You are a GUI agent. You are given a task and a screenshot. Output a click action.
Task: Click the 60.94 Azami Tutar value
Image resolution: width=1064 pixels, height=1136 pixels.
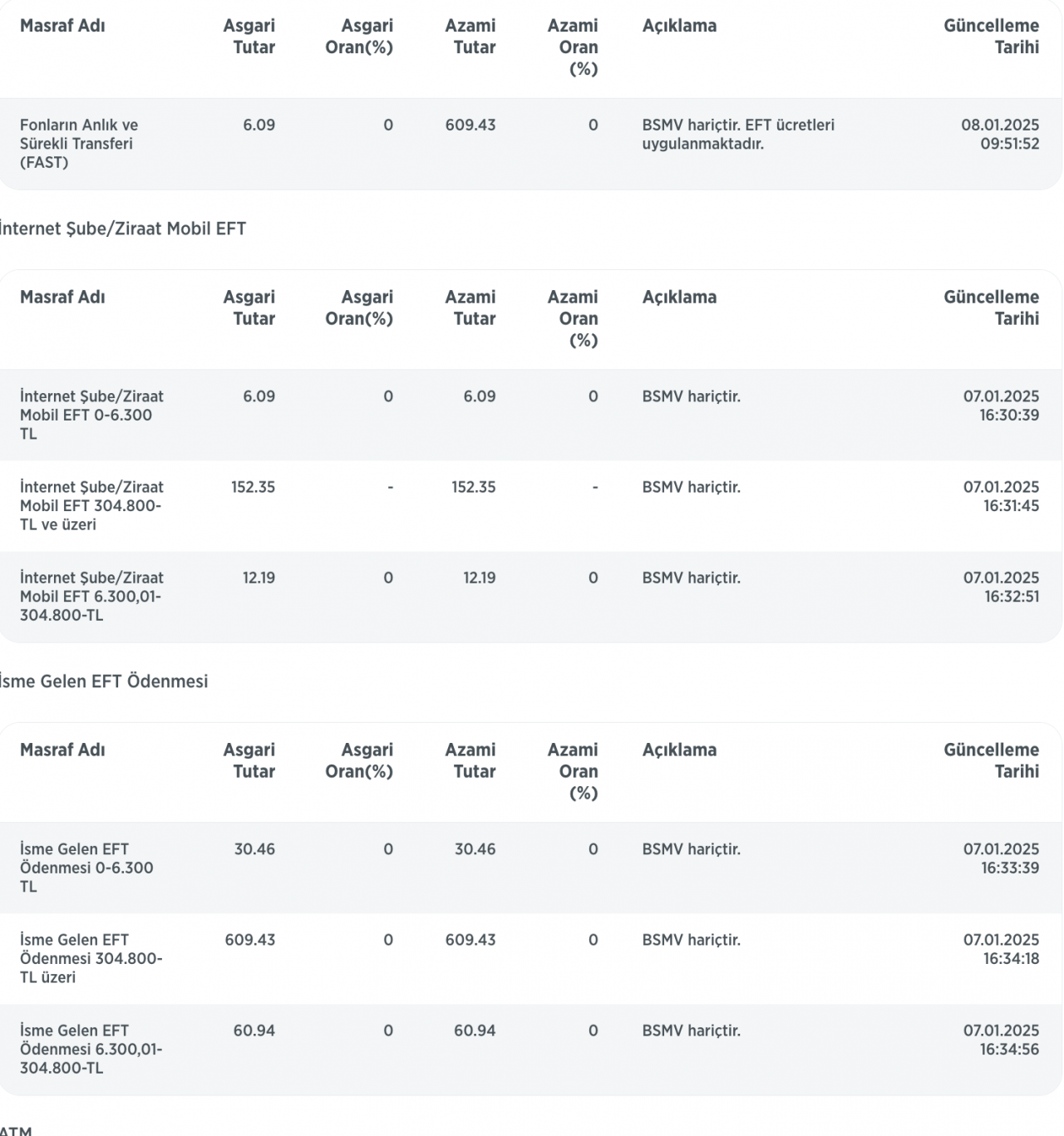(475, 1030)
